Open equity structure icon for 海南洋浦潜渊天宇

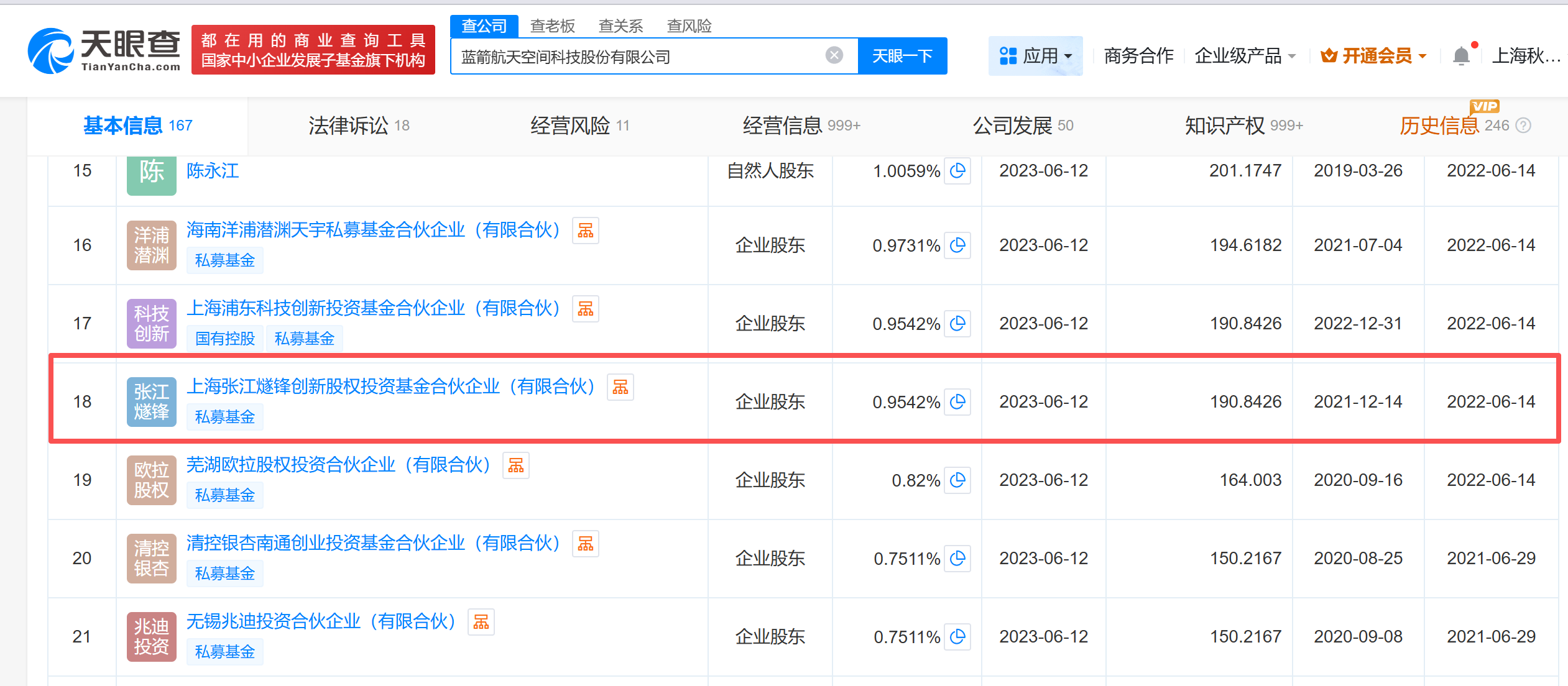click(x=585, y=231)
